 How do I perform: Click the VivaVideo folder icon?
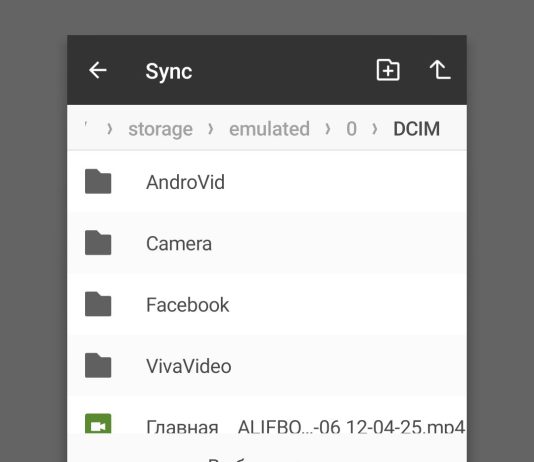[x=98, y=365]
